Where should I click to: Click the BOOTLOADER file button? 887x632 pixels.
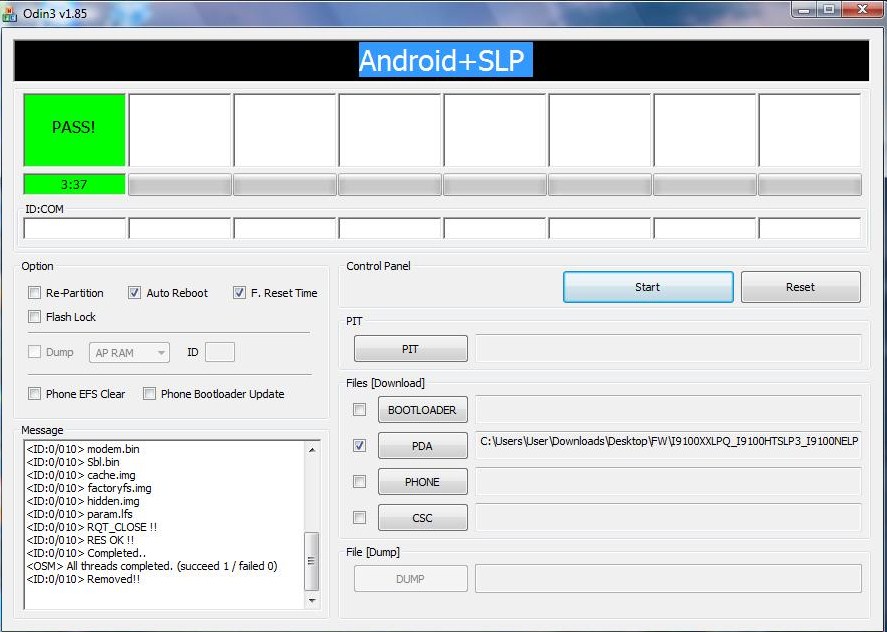pyautogui.click(x=422, y=410)
